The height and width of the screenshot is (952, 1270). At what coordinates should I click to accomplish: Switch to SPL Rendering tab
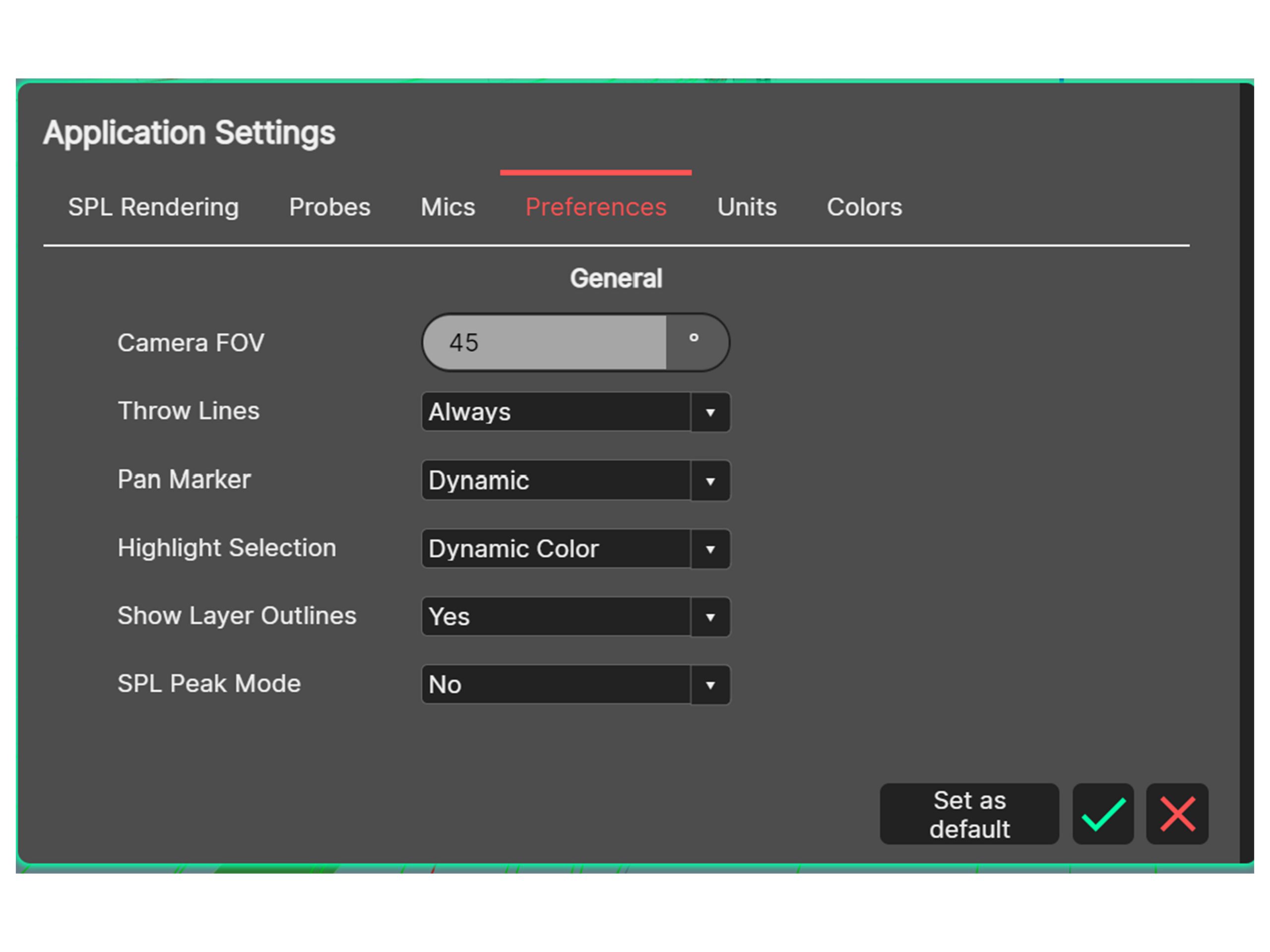(x=153, y=207)
